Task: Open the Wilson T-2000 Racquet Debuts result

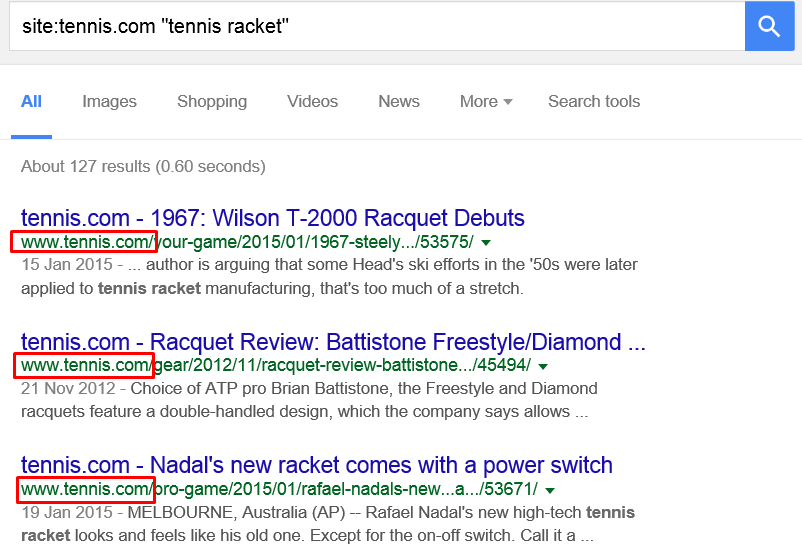Action: point(273,218)
